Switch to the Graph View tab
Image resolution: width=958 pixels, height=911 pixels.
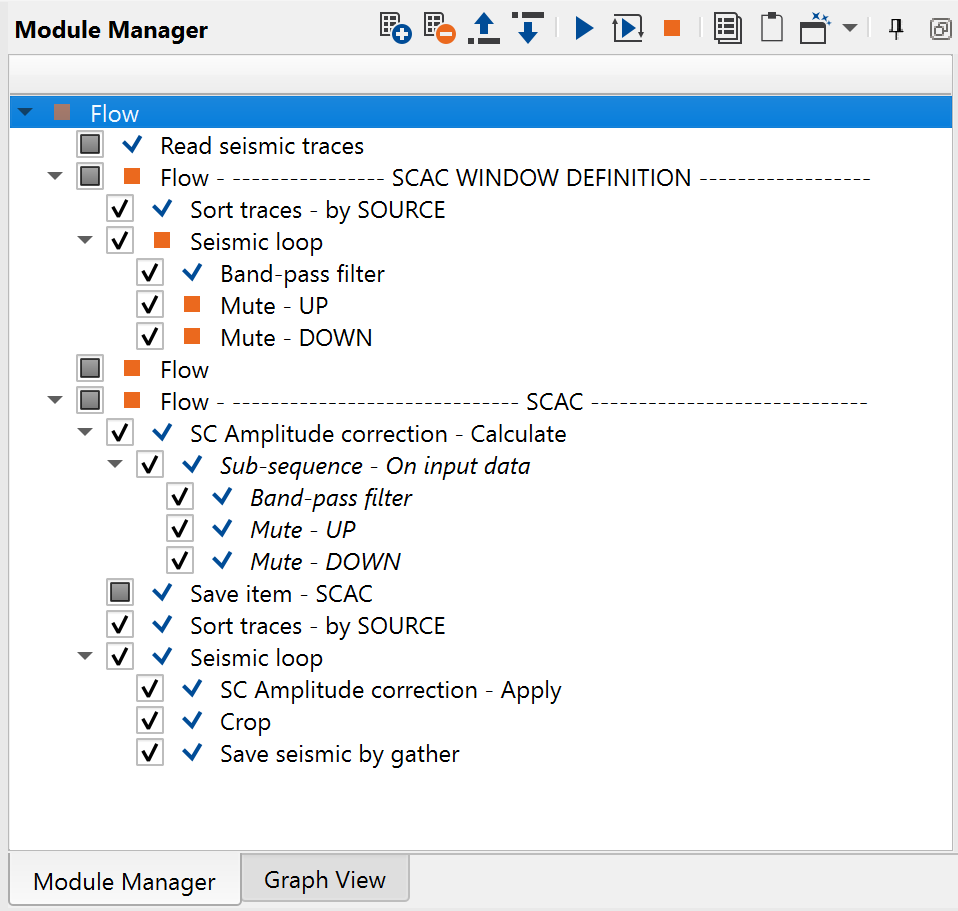pyautogui.click(x=324, y=880)
